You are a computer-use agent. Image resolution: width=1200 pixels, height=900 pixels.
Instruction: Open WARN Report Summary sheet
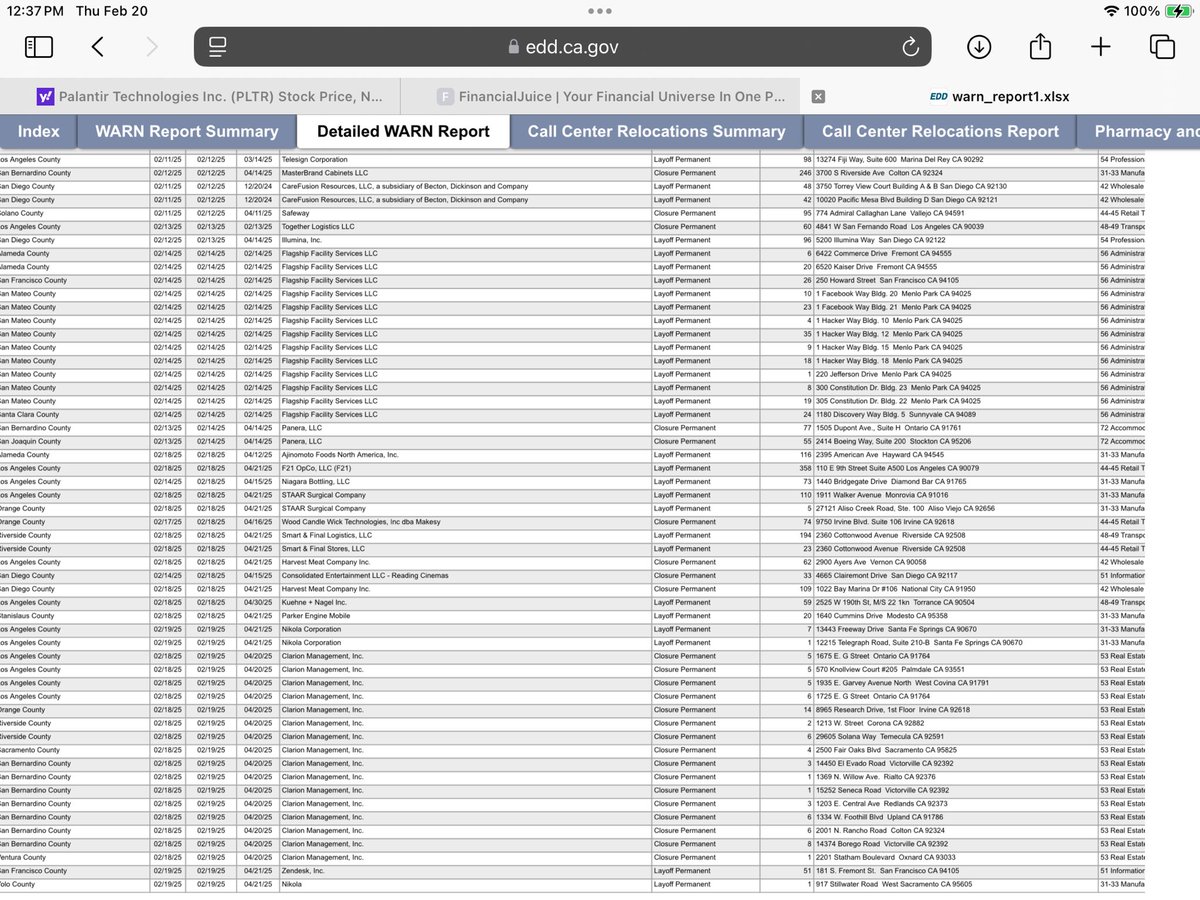click(x=187, y=131)
